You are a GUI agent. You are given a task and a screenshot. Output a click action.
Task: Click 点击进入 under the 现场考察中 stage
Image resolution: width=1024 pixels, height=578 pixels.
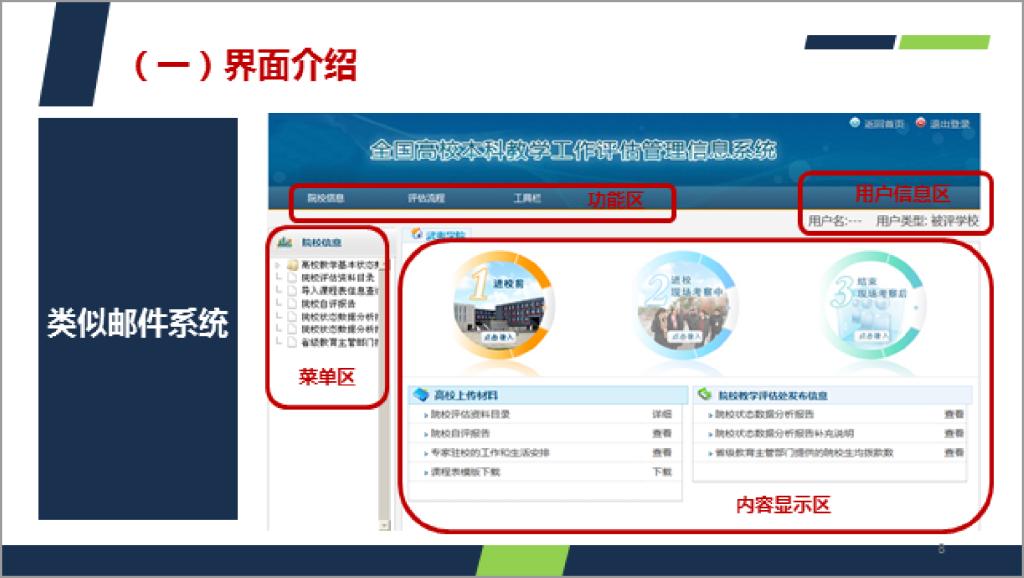pyautogui.click(x=685, y=336)
